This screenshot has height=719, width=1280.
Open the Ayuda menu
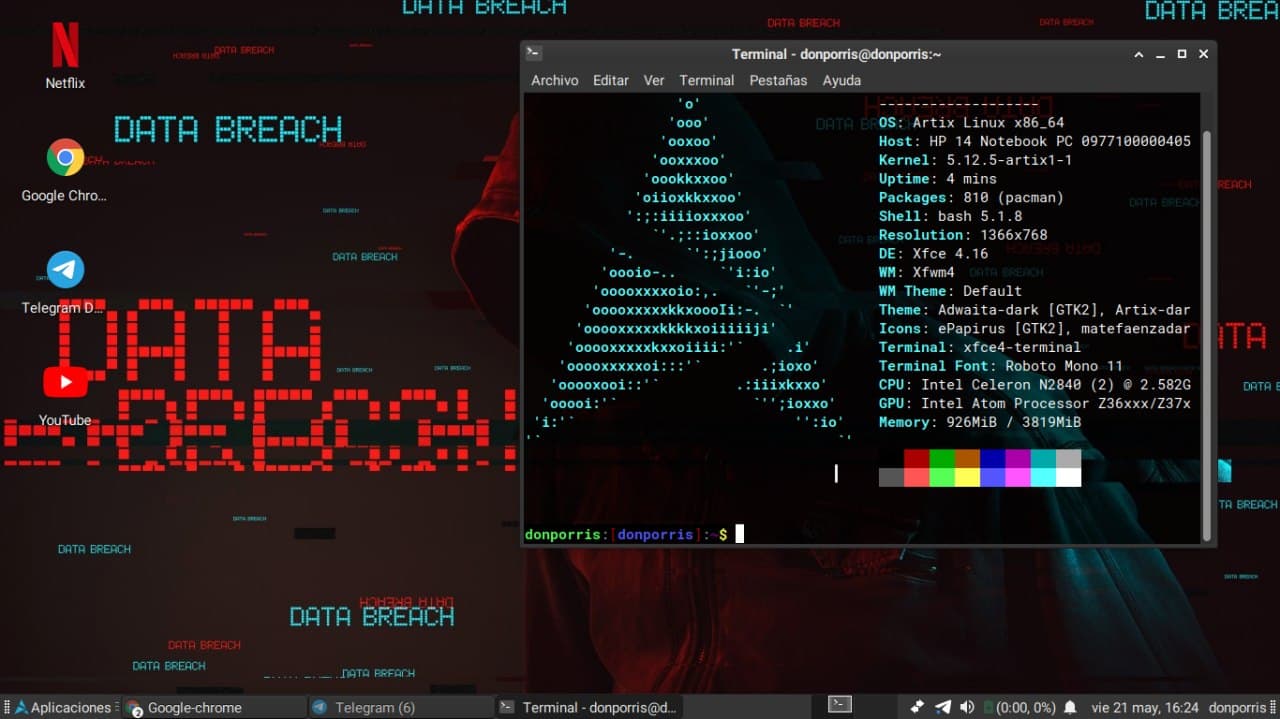point(841,80)
